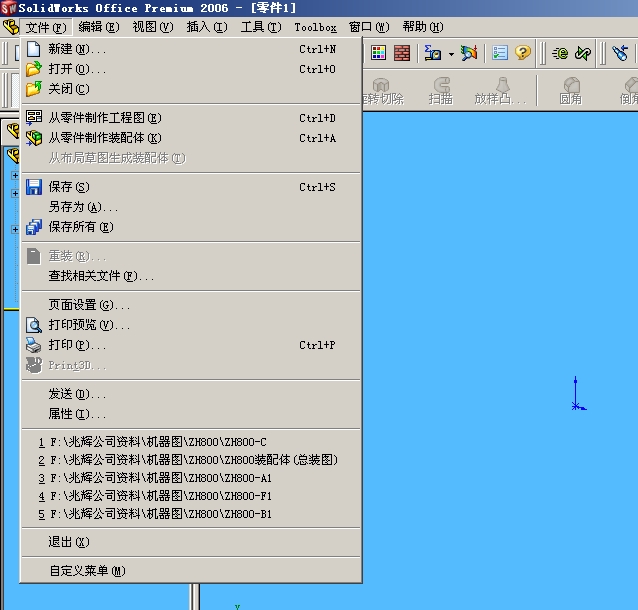Open the 视图 (View) menu
Viewport: 638px width, 610px height.
click(153, 27)
